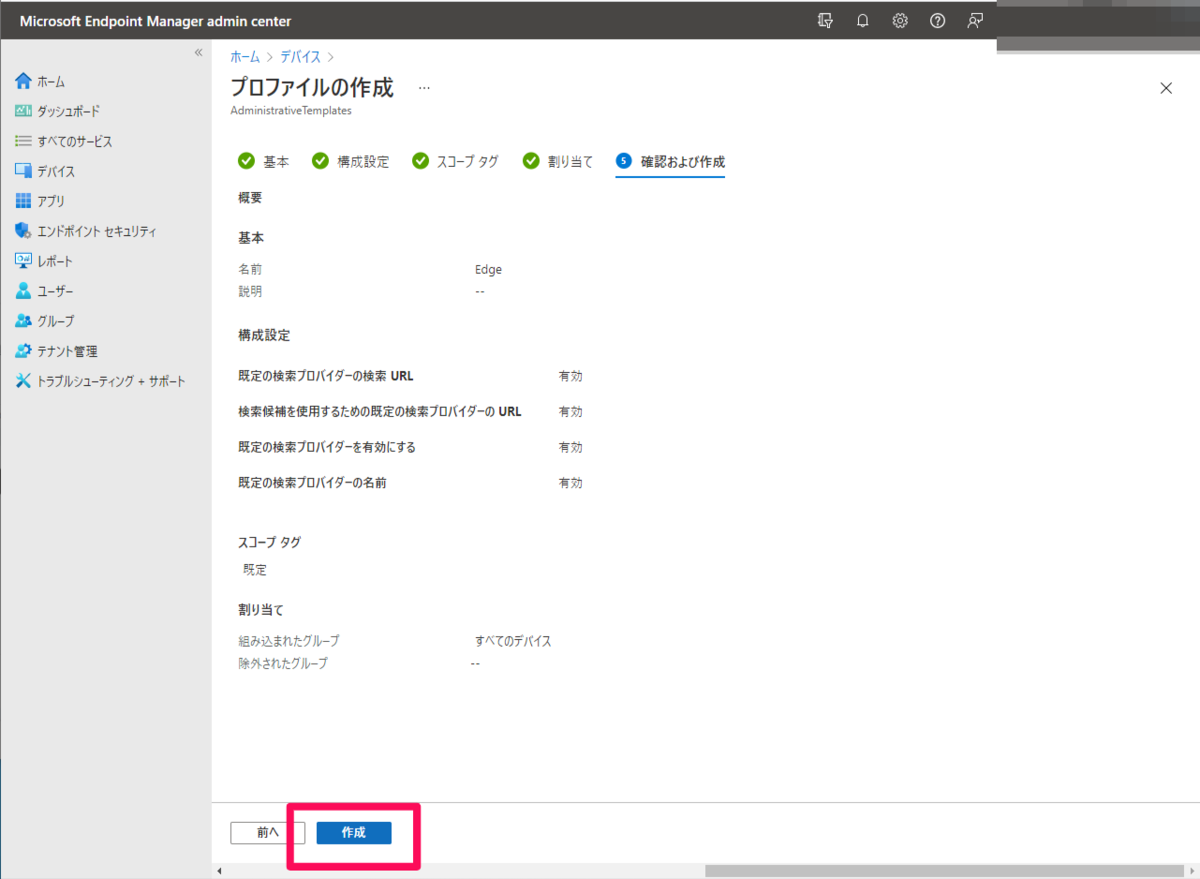1200x879 pixels.
Task: Open the スコープ タグ step
Action: (x=466, y=161)
